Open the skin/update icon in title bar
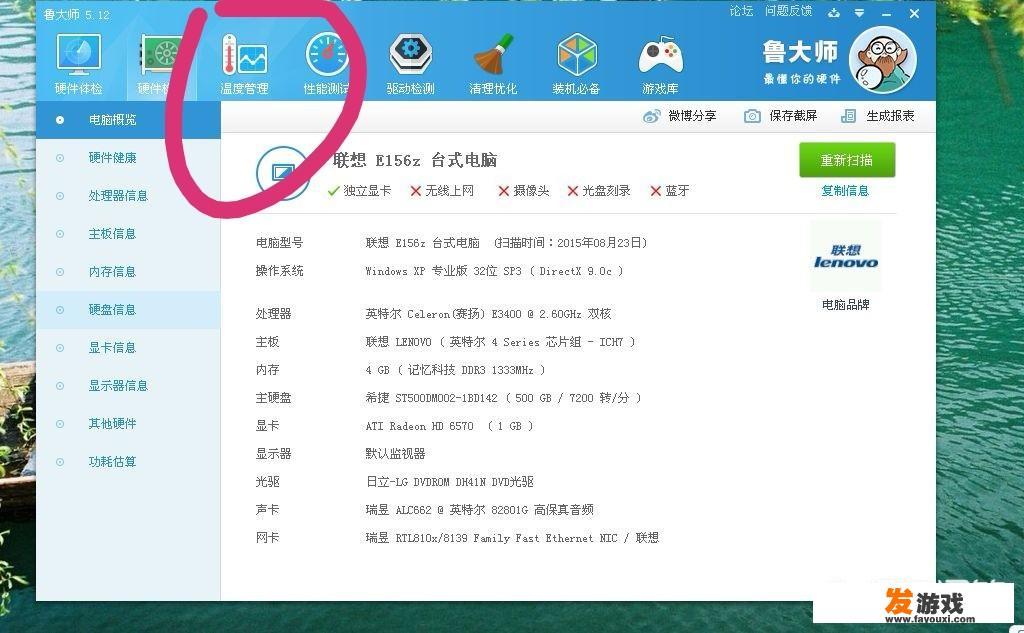This screenshot has height=633, width=1024. click(x=834, y=13)
